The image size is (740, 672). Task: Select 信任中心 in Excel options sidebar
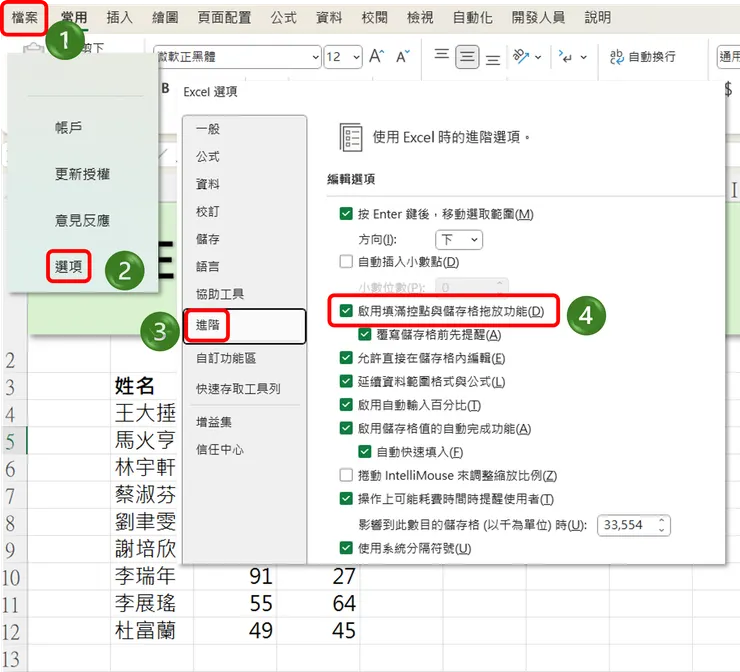pos(220,449)
